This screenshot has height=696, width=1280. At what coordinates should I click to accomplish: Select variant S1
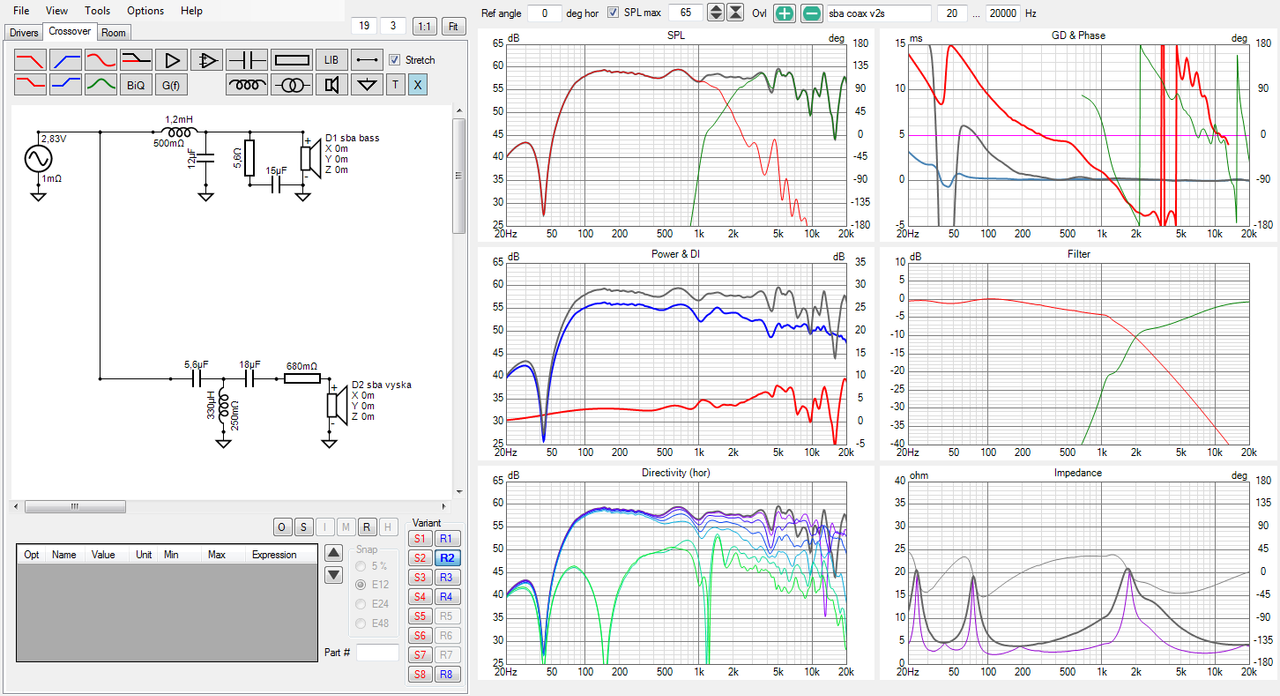420,538
